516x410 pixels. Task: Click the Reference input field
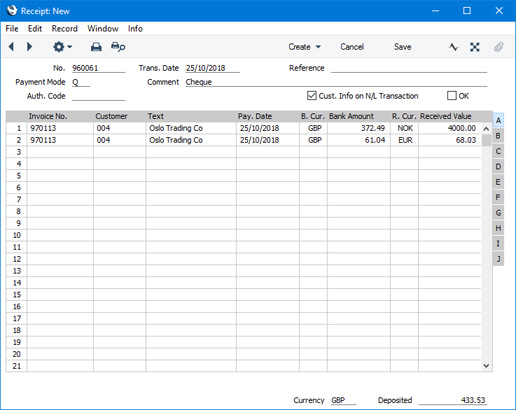pos(409,68)
